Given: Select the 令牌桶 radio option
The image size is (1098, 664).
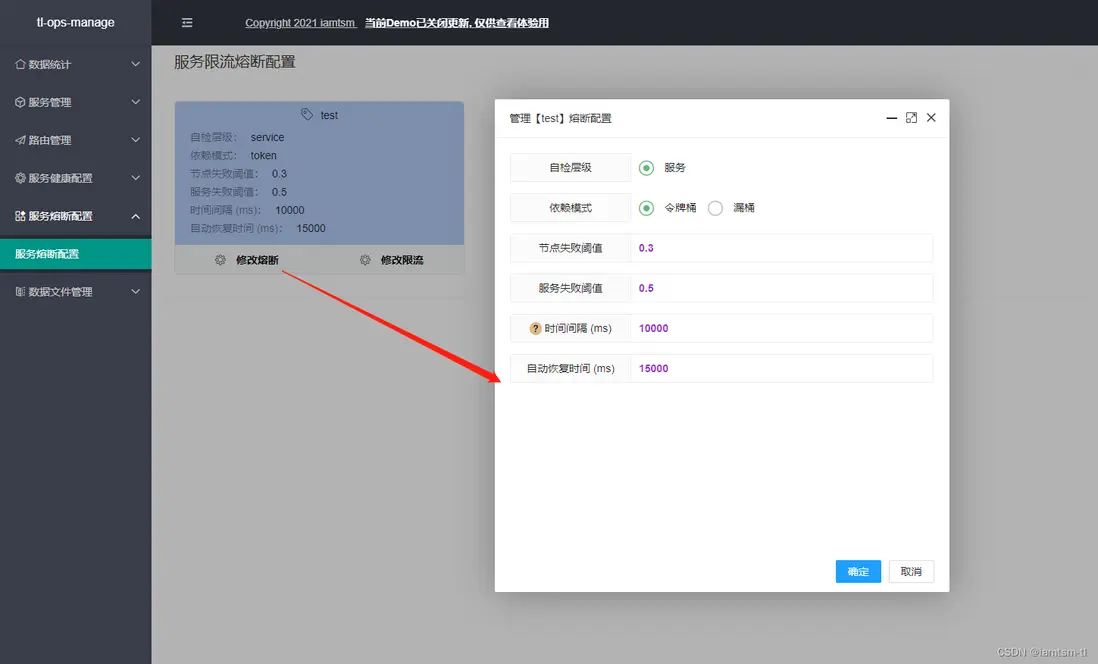Looking at the screenshot, I should click(x=646, y=208).
